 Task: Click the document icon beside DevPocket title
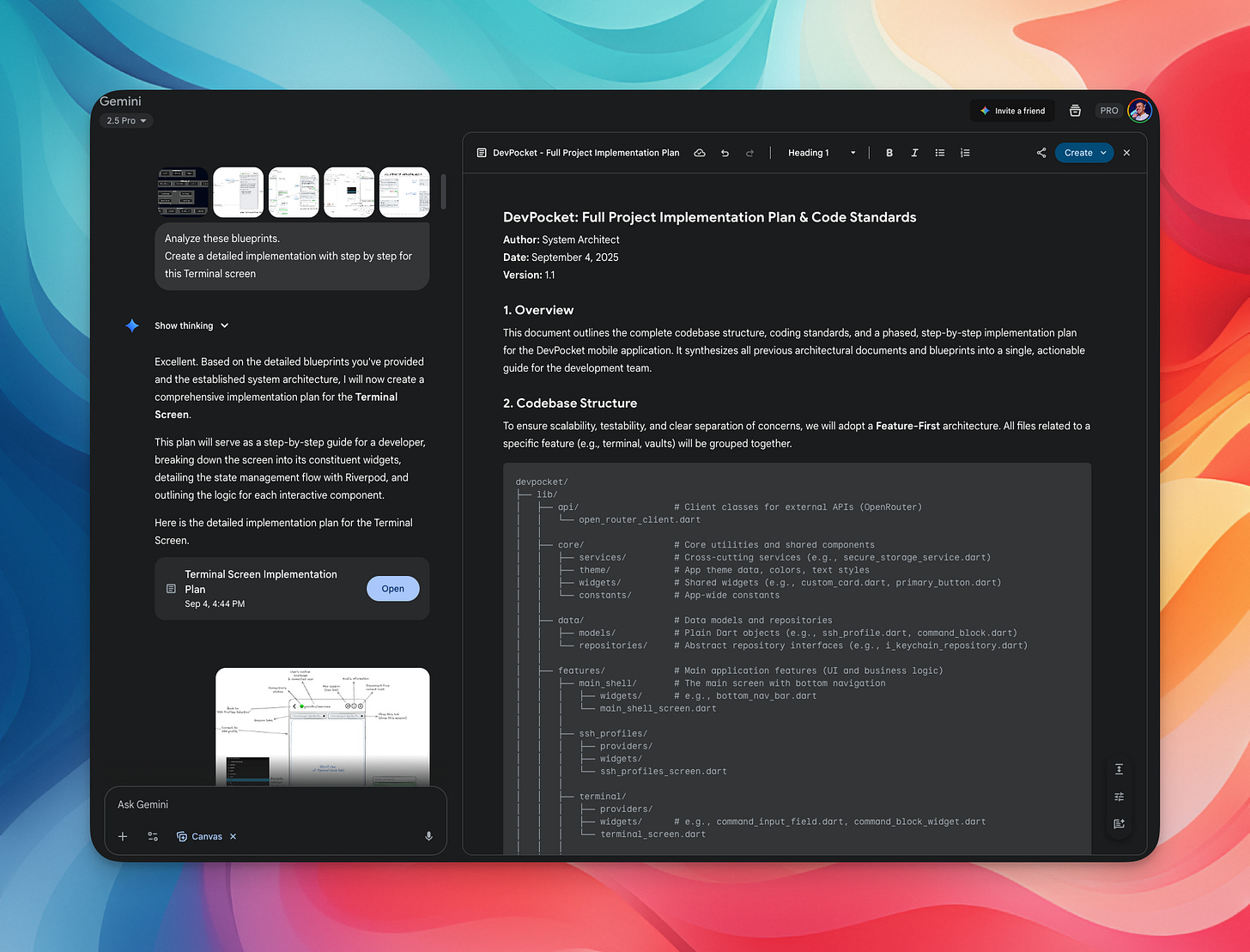pyautogui.click(x=481, y=153)
